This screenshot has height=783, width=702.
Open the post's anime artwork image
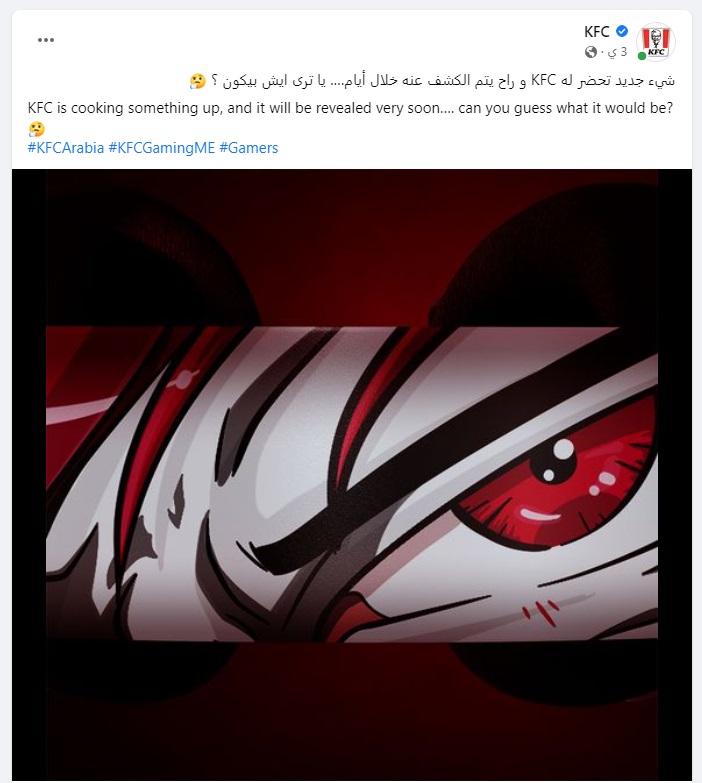point(352,474)
